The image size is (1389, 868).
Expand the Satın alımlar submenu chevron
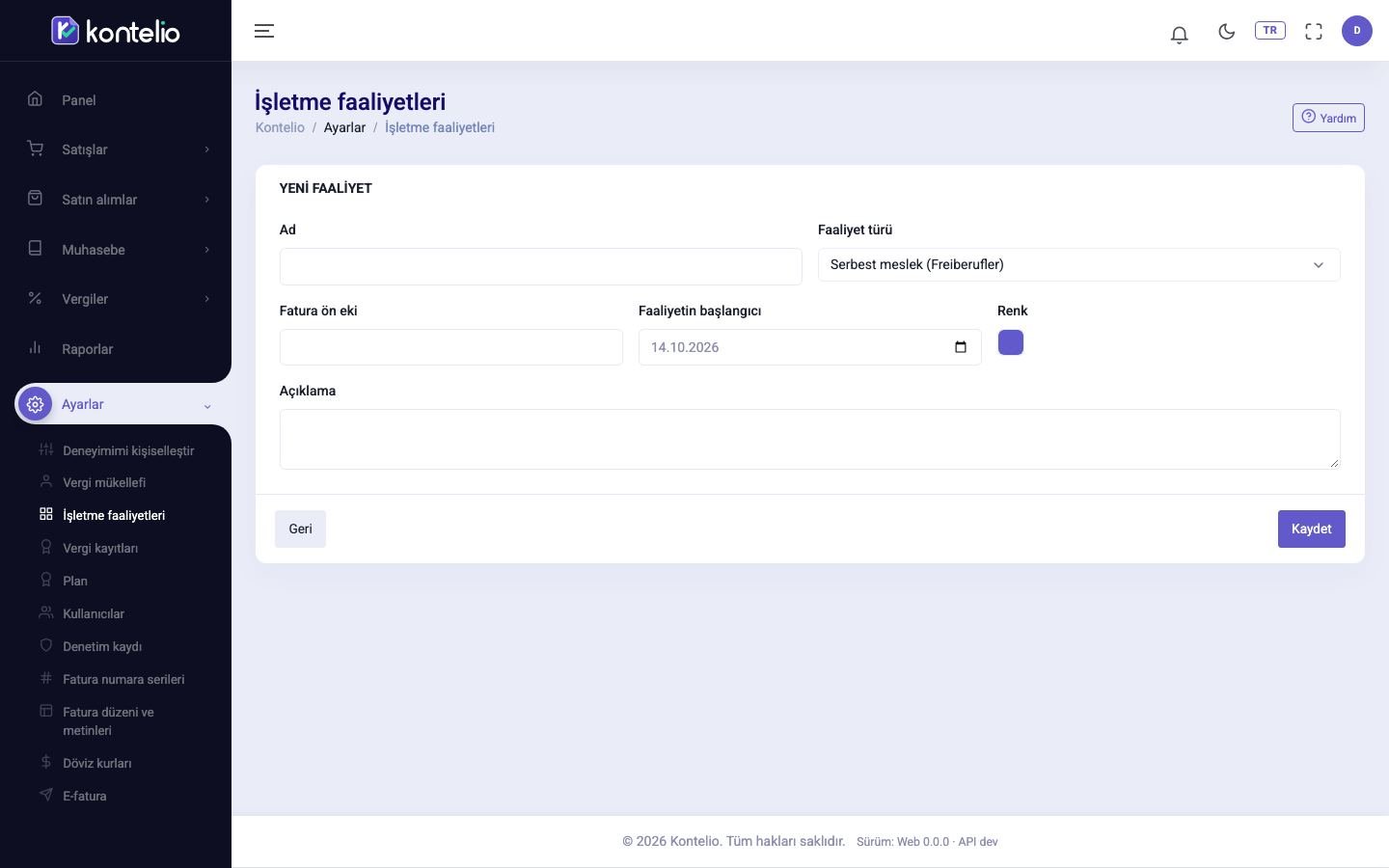206,200
